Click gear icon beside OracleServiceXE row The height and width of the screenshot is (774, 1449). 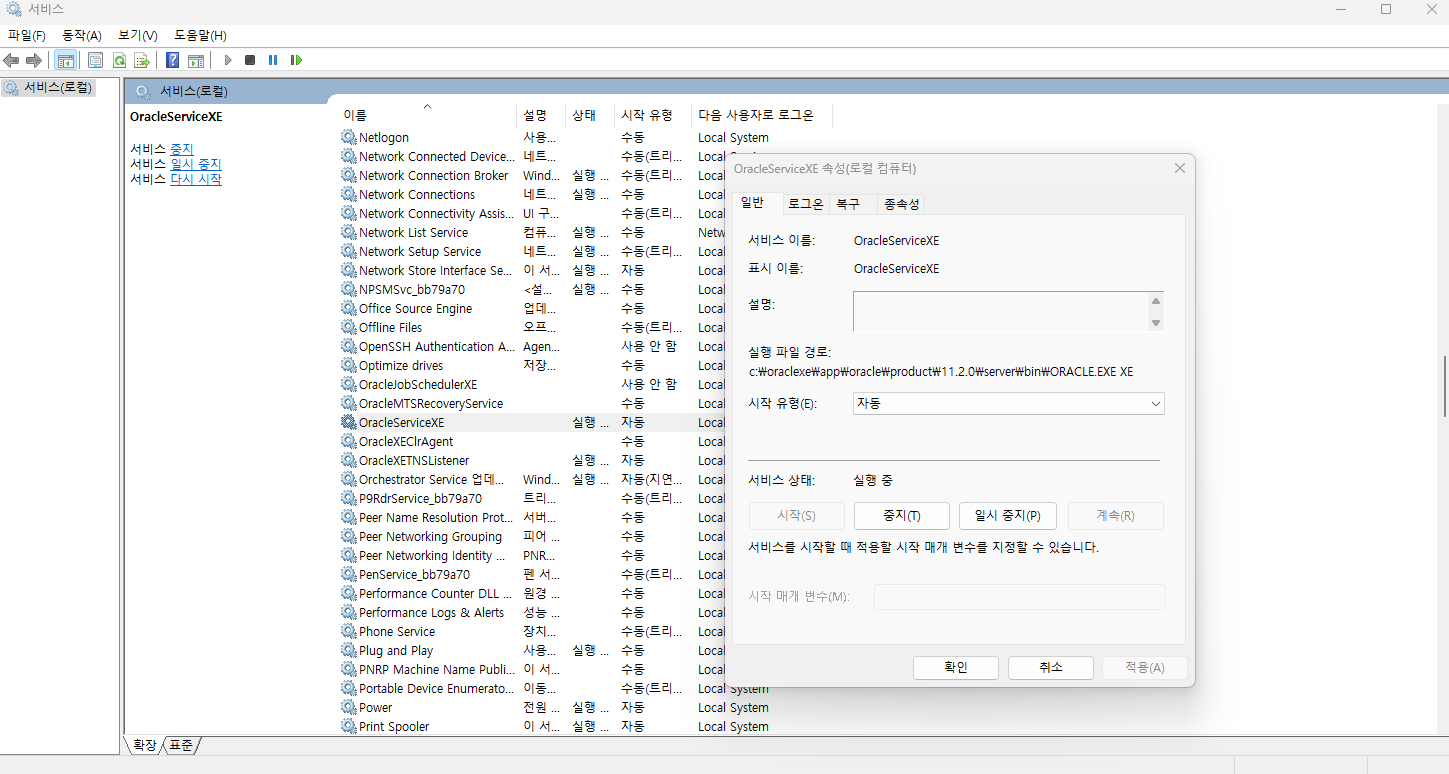pyautogui.click(x=349, y=422)
